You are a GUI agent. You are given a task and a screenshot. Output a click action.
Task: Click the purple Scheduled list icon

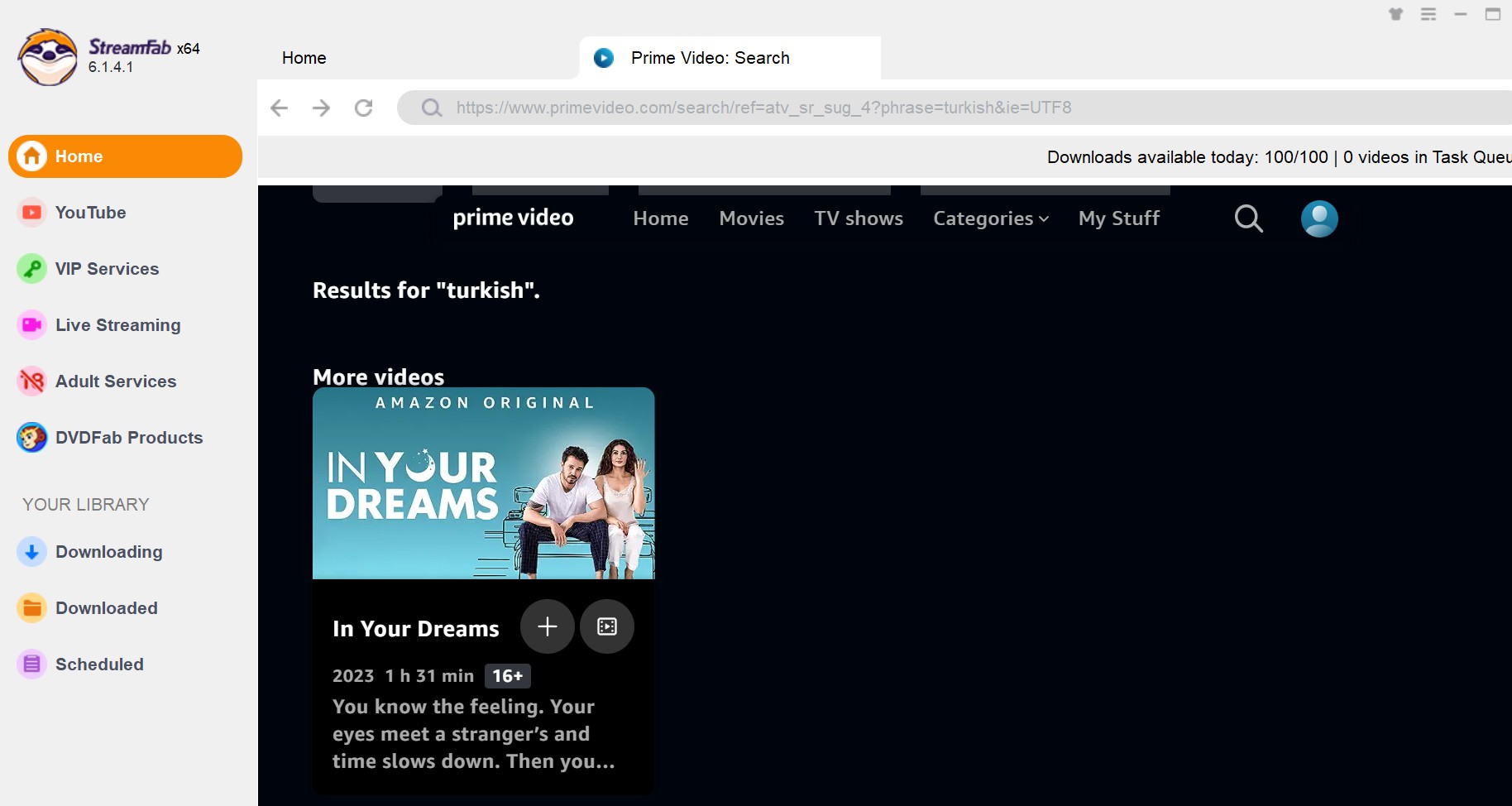pos(32,664)
